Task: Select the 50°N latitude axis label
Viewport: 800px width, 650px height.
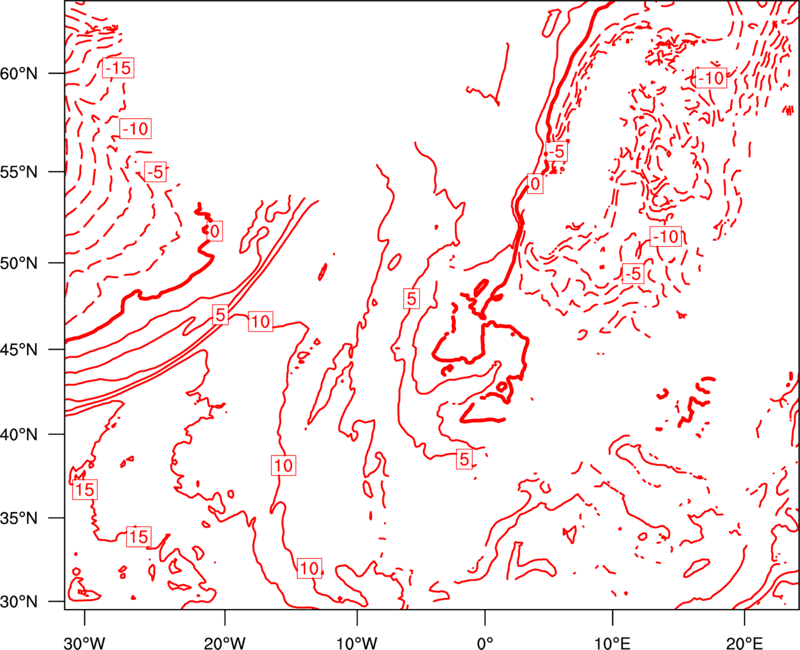Action: tap(19, 264)
